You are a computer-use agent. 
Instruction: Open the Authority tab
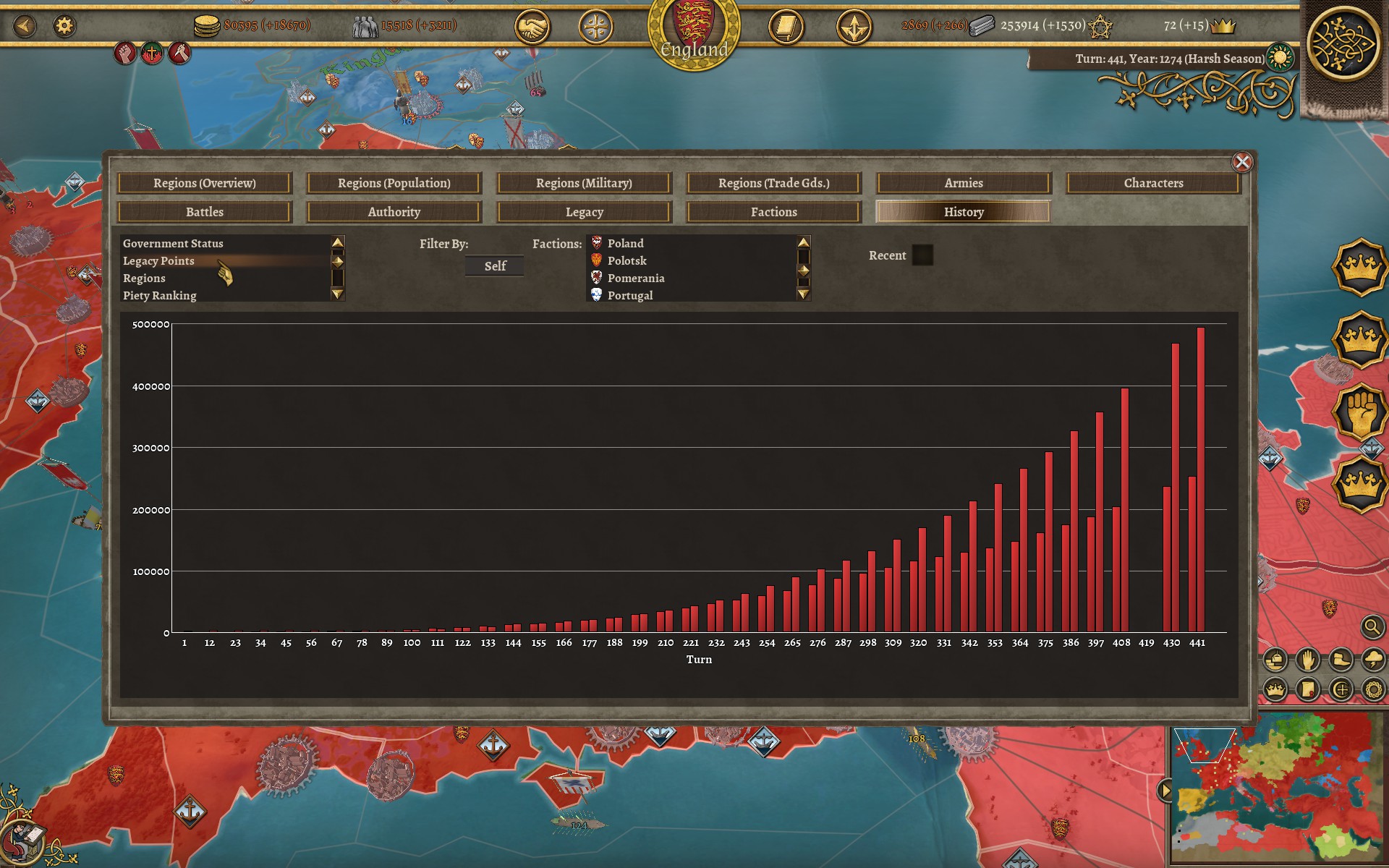point(394,212)
